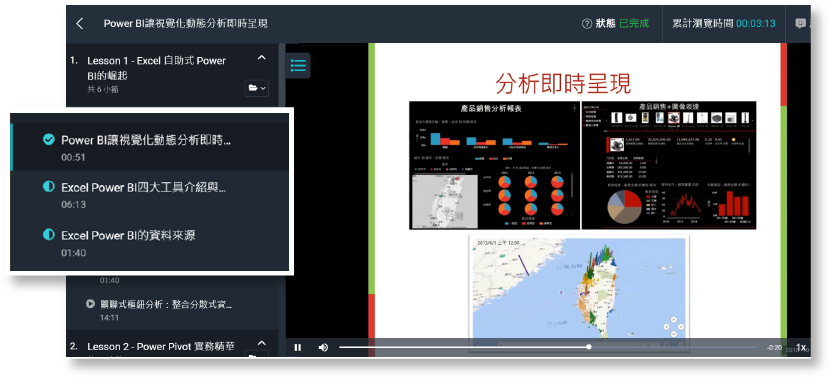Pause the video playback
Screen dimensions: 840x390
tap(298, 347)
